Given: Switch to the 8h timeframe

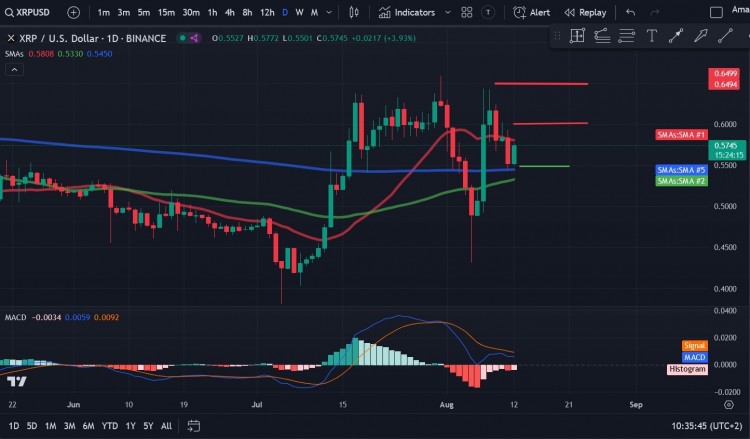Looking at the screenshot, I should tap(247, 12).
